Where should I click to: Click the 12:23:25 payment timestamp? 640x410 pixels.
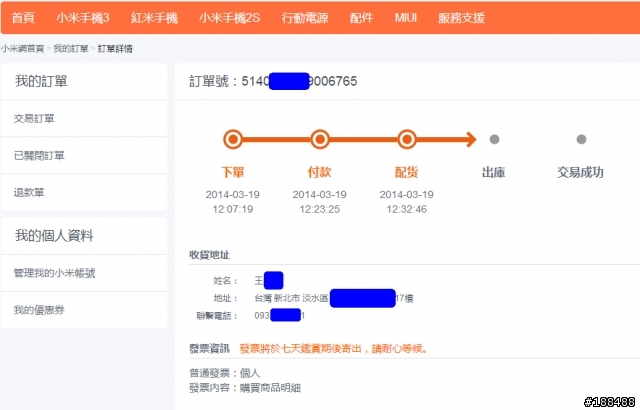click(320, 209)
